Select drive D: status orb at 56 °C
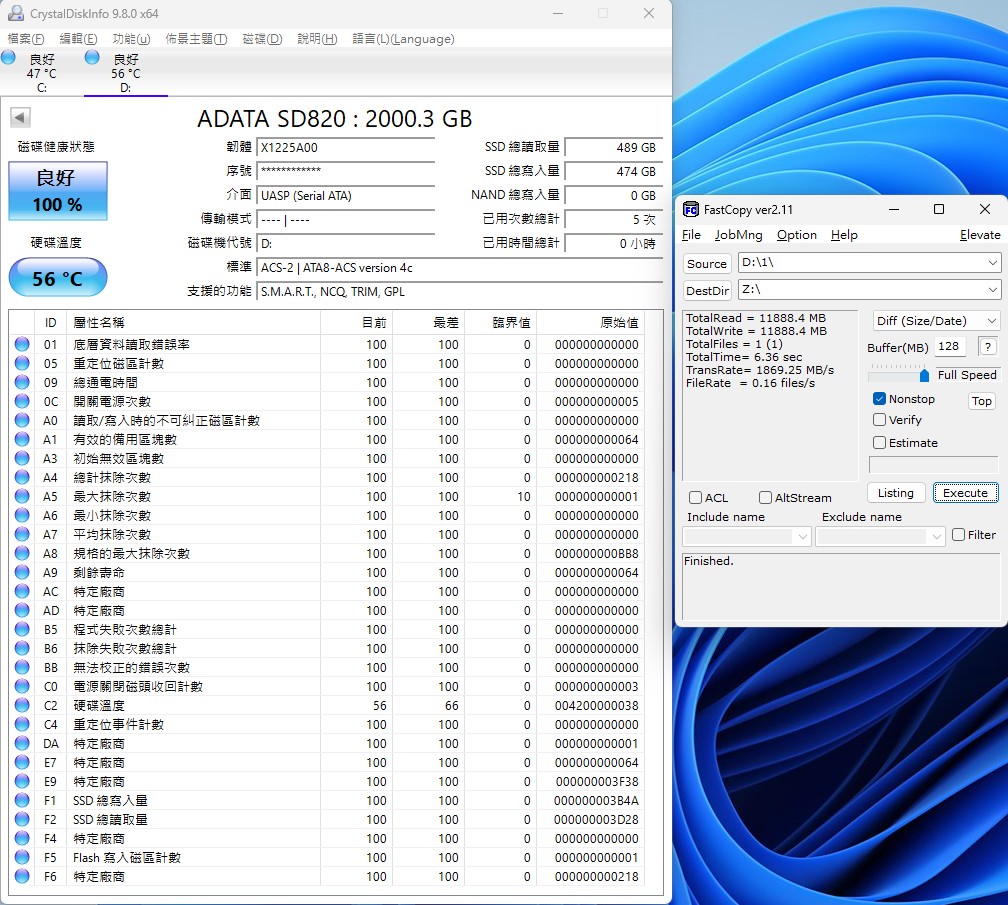The image size is (1008, 905). click(92, 57)
